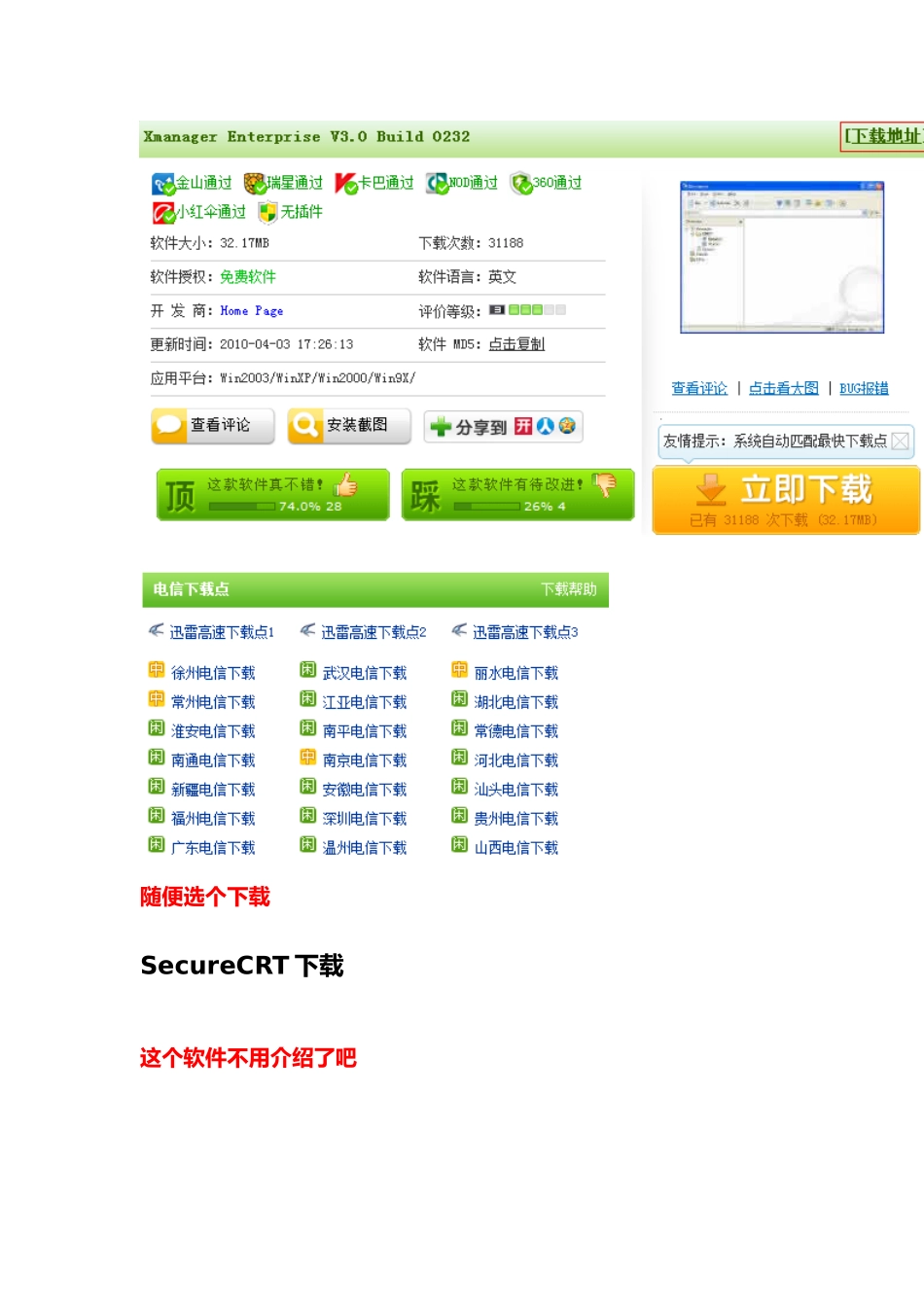
Task: Click the 金山通过 antivirus badge icon
Action: tap(162, 184)
